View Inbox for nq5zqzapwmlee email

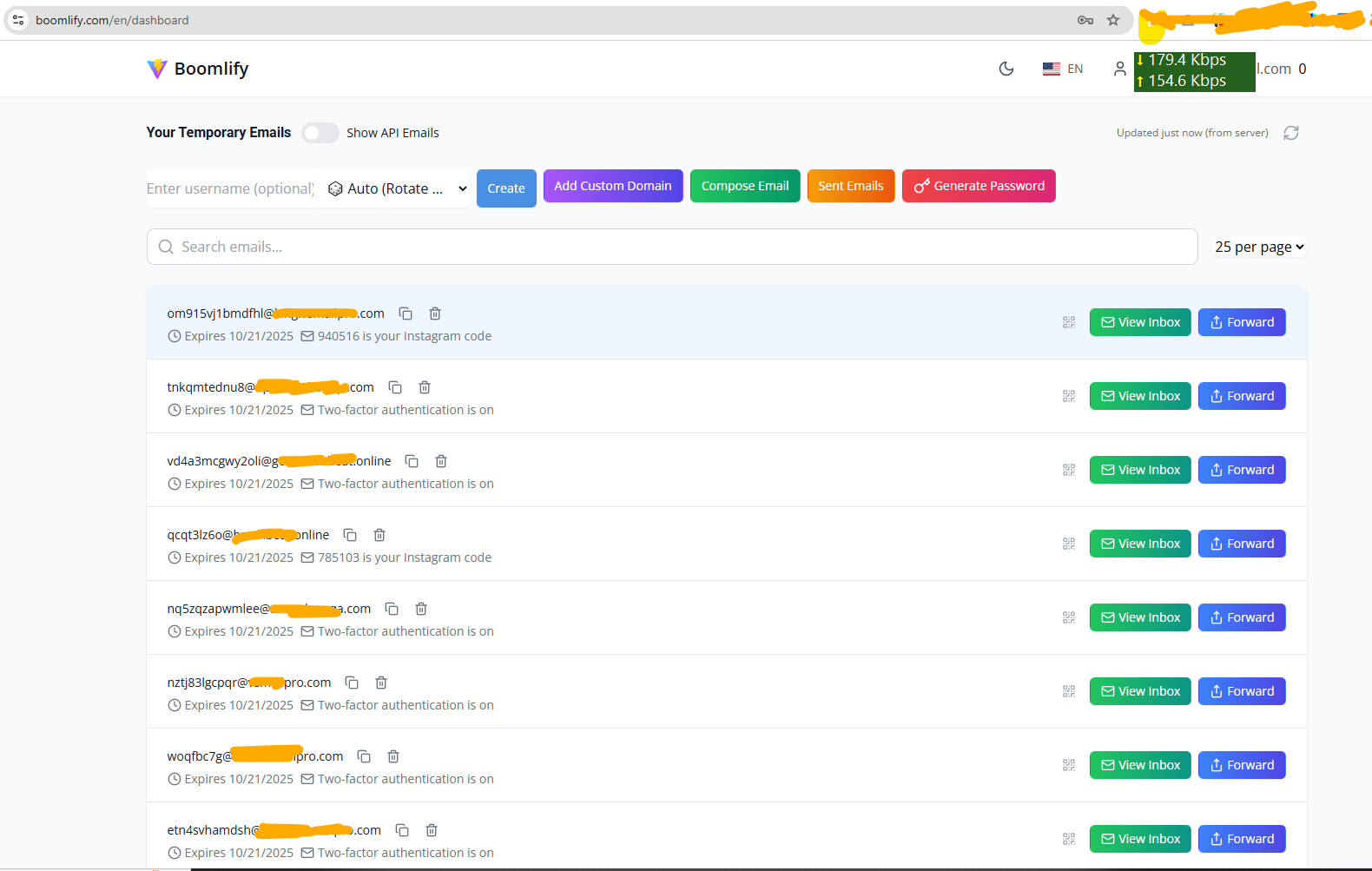(1140, 617)
